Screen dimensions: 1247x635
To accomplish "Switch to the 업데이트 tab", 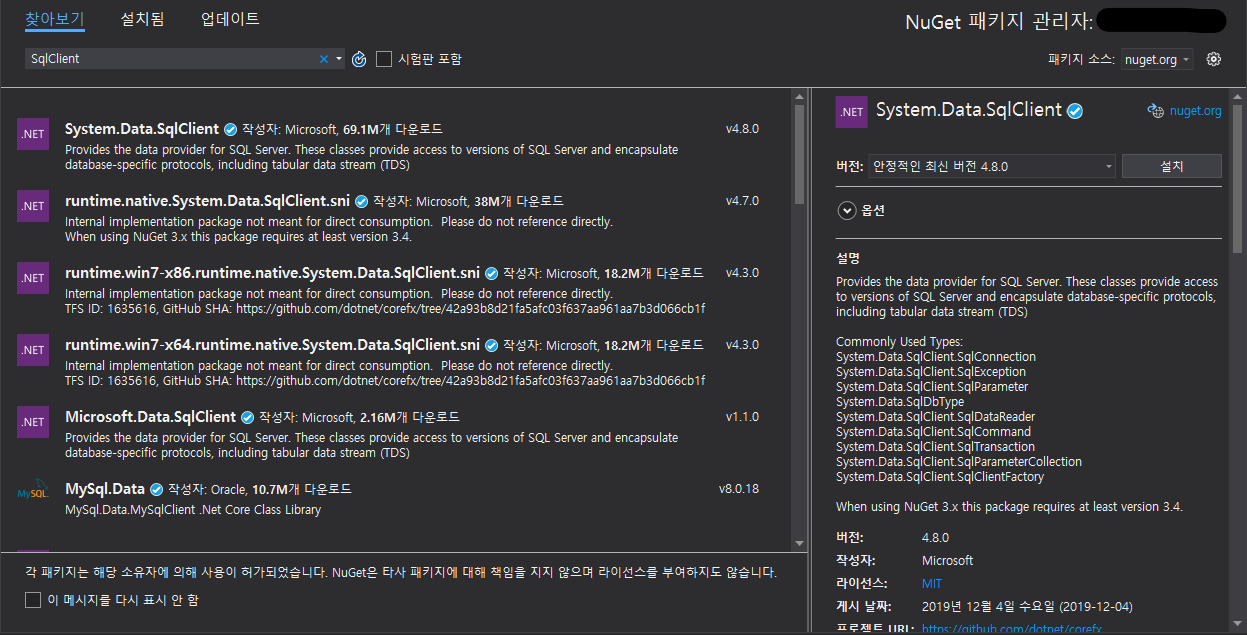I will pyautogui.click(x=230, y=19).
